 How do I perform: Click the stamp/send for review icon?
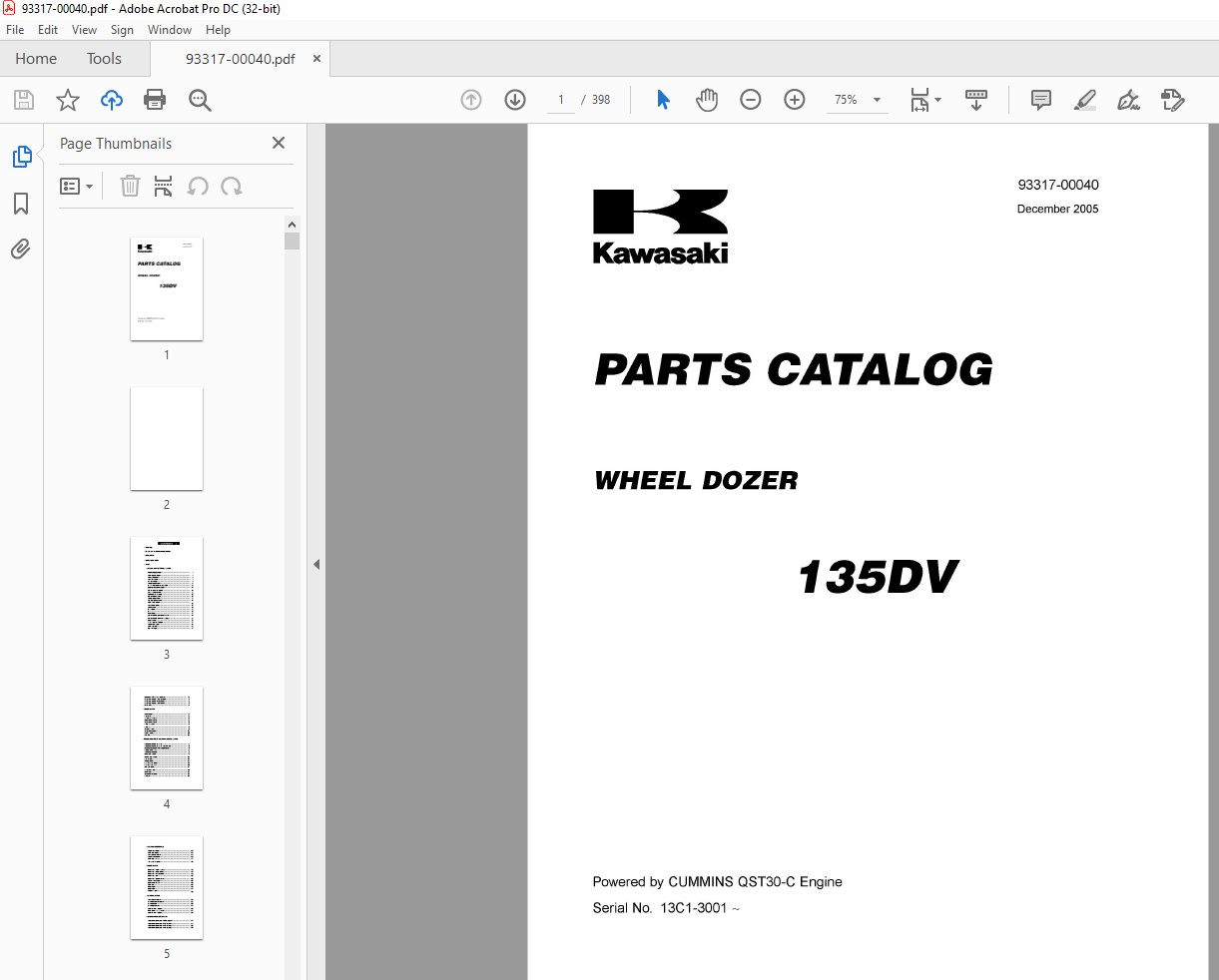(1172, 100)
